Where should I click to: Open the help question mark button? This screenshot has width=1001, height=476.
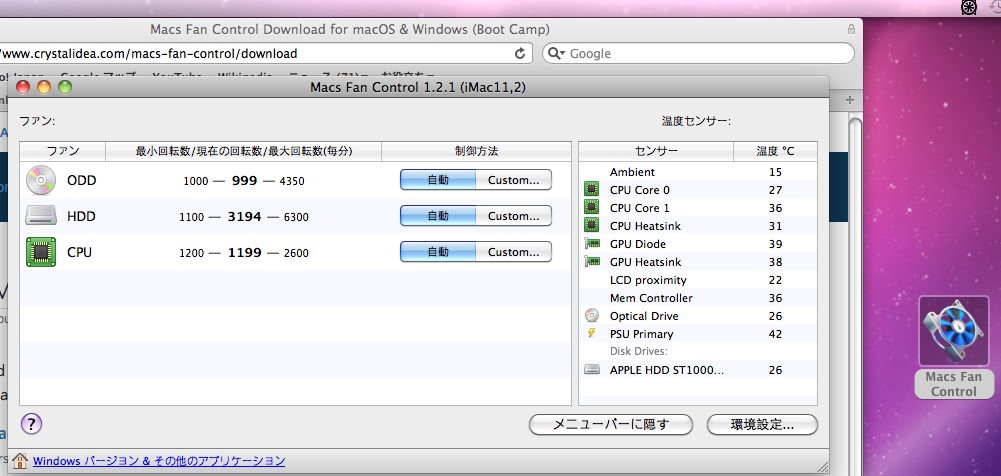point(31,424)
